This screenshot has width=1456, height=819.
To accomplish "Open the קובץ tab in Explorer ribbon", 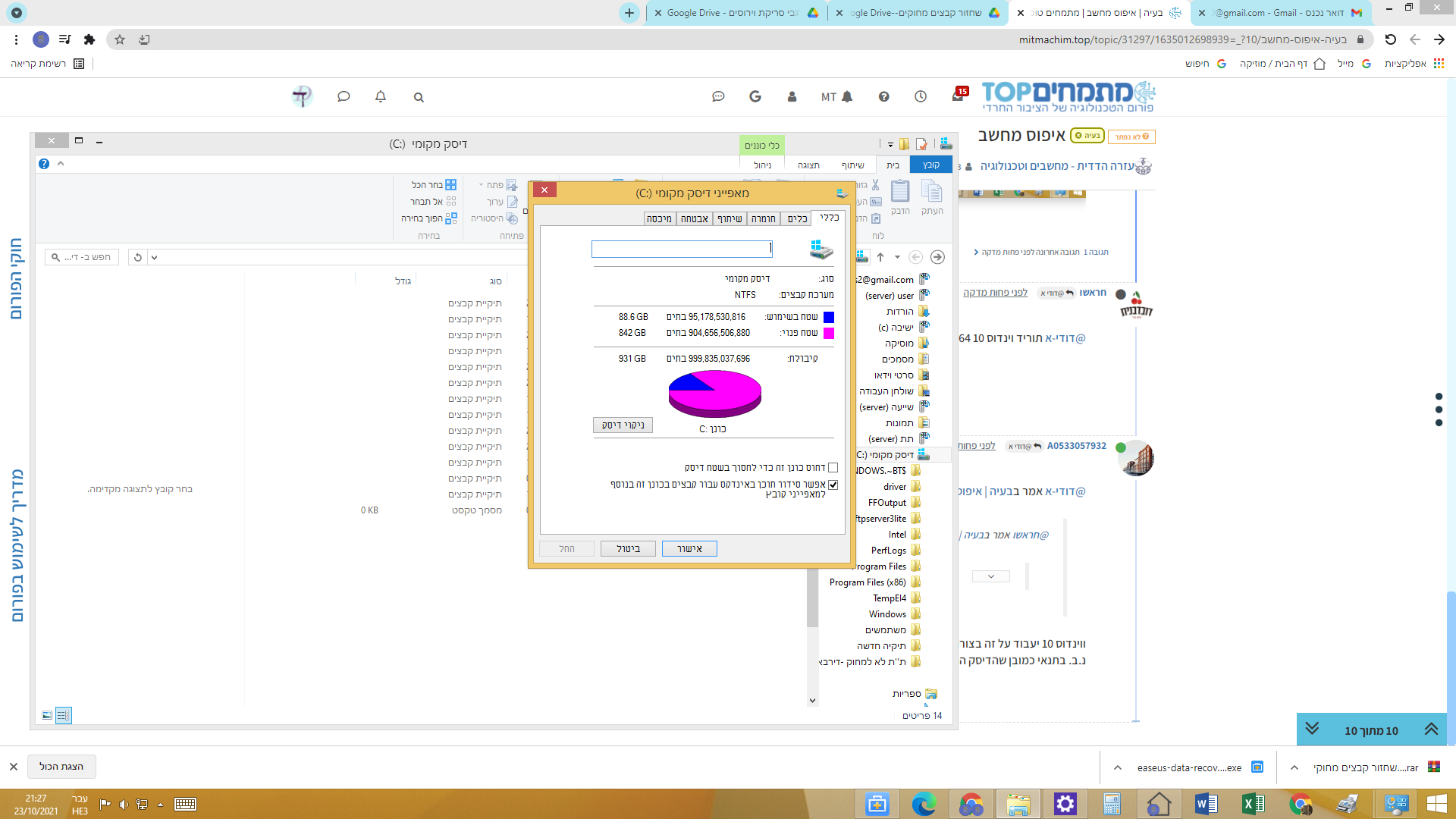I will [930, 165].
